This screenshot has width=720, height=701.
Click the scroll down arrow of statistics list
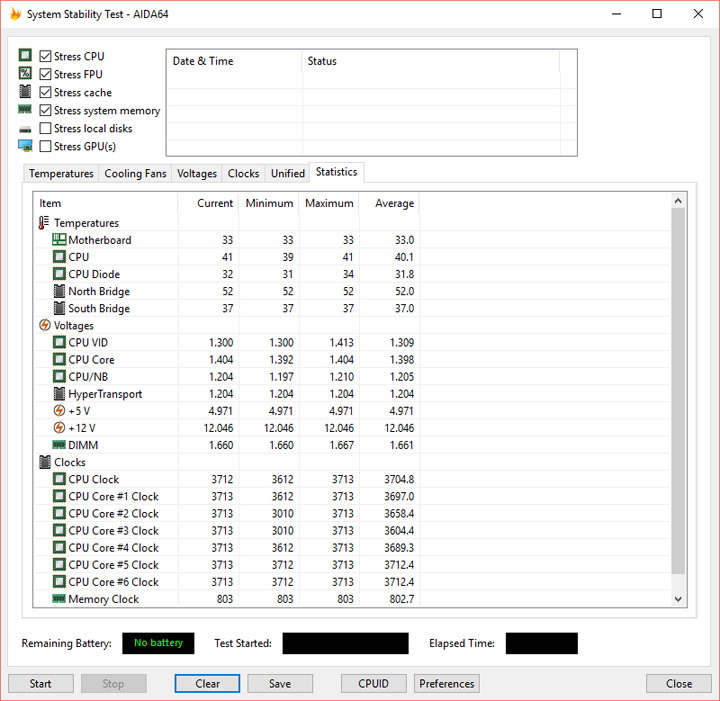tap(678, 599)
